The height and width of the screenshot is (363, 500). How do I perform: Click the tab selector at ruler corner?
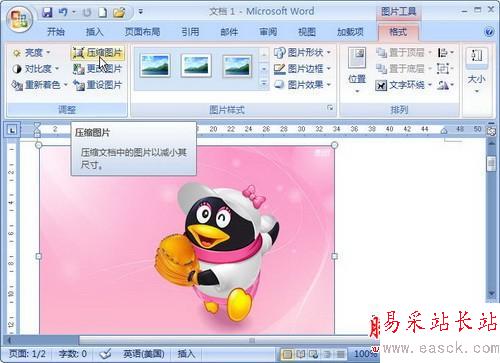tap(12, 130)
